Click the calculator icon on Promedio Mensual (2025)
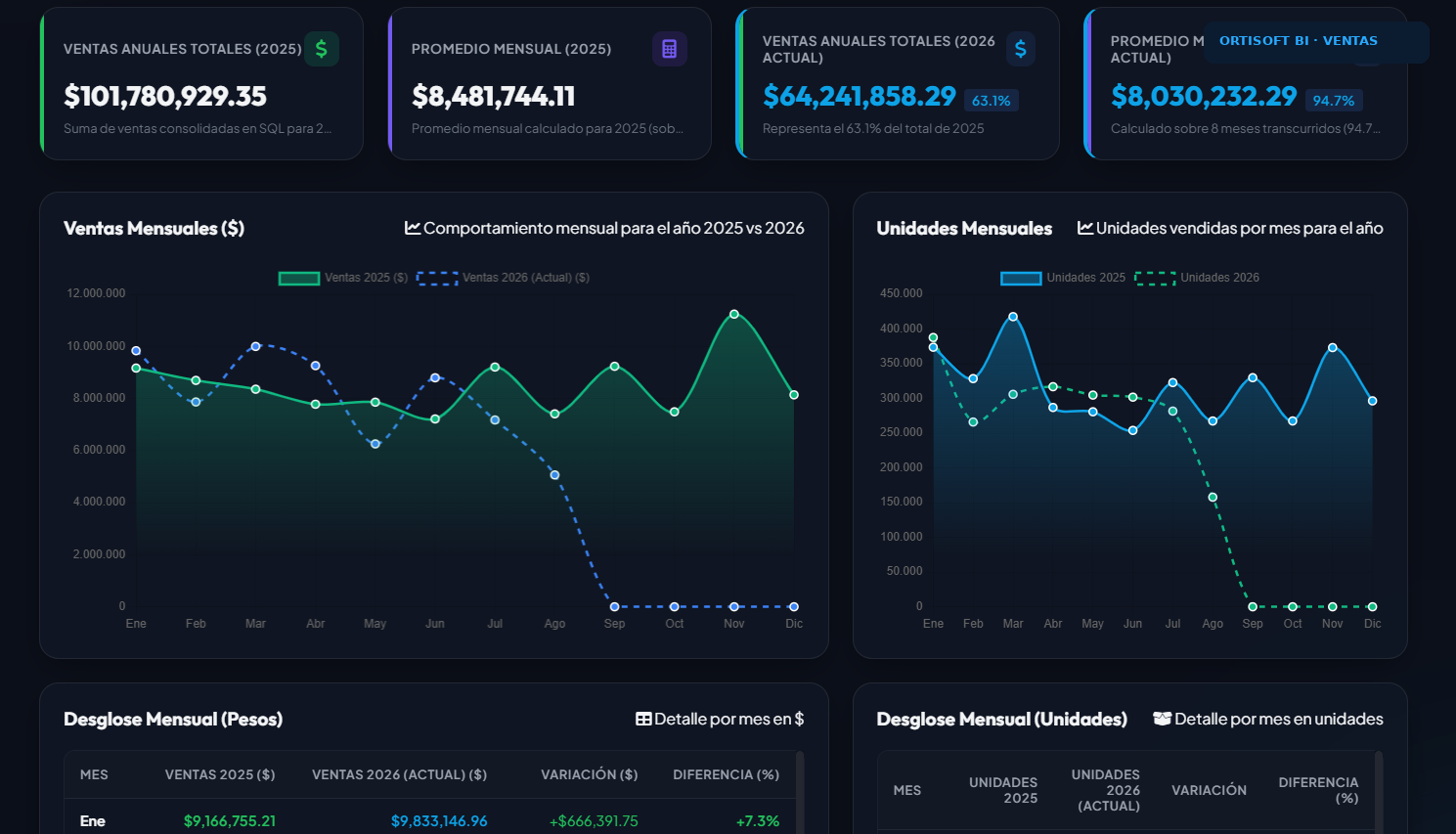Screen dimensions: 1456x834 point(670,49)
